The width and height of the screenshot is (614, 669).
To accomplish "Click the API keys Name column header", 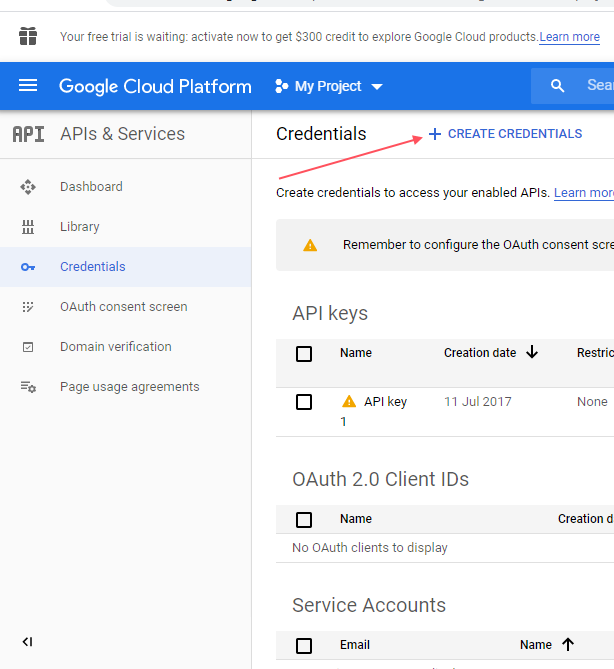I will 356,353.
